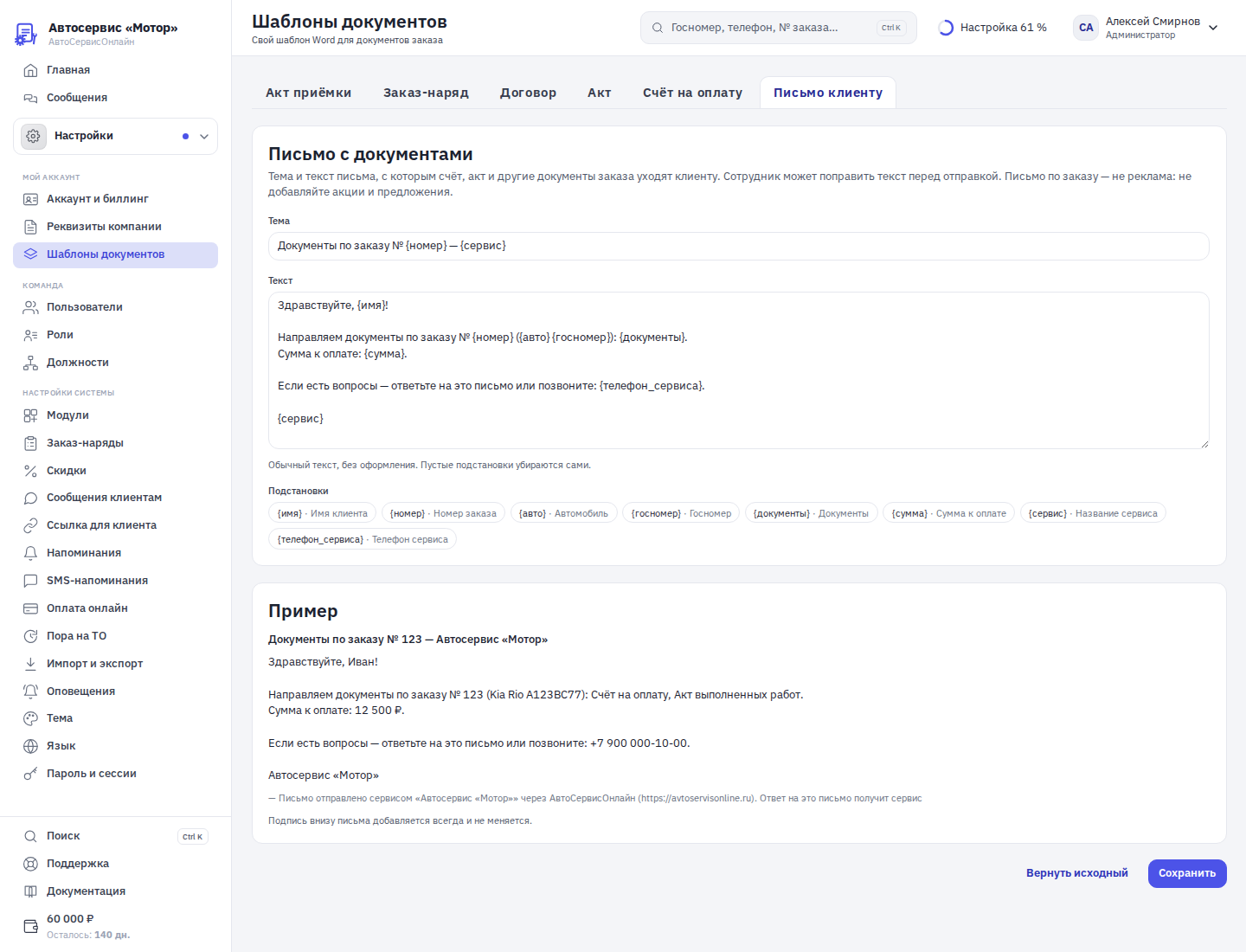
Task: Click the Поддержка lifebuoy icon
Action: (30, 864)
